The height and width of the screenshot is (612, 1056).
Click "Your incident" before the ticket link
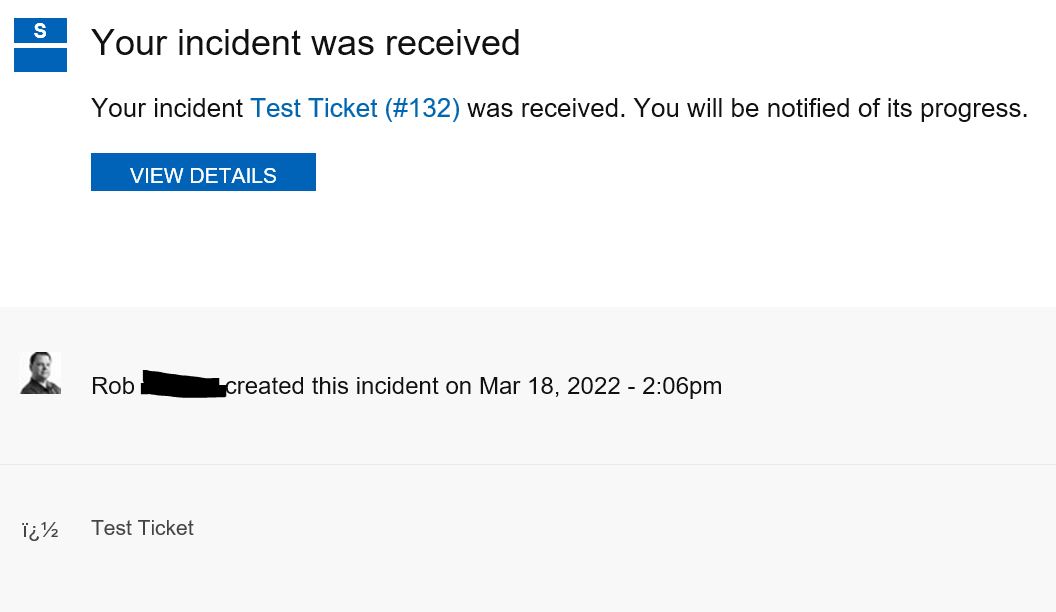167,108
